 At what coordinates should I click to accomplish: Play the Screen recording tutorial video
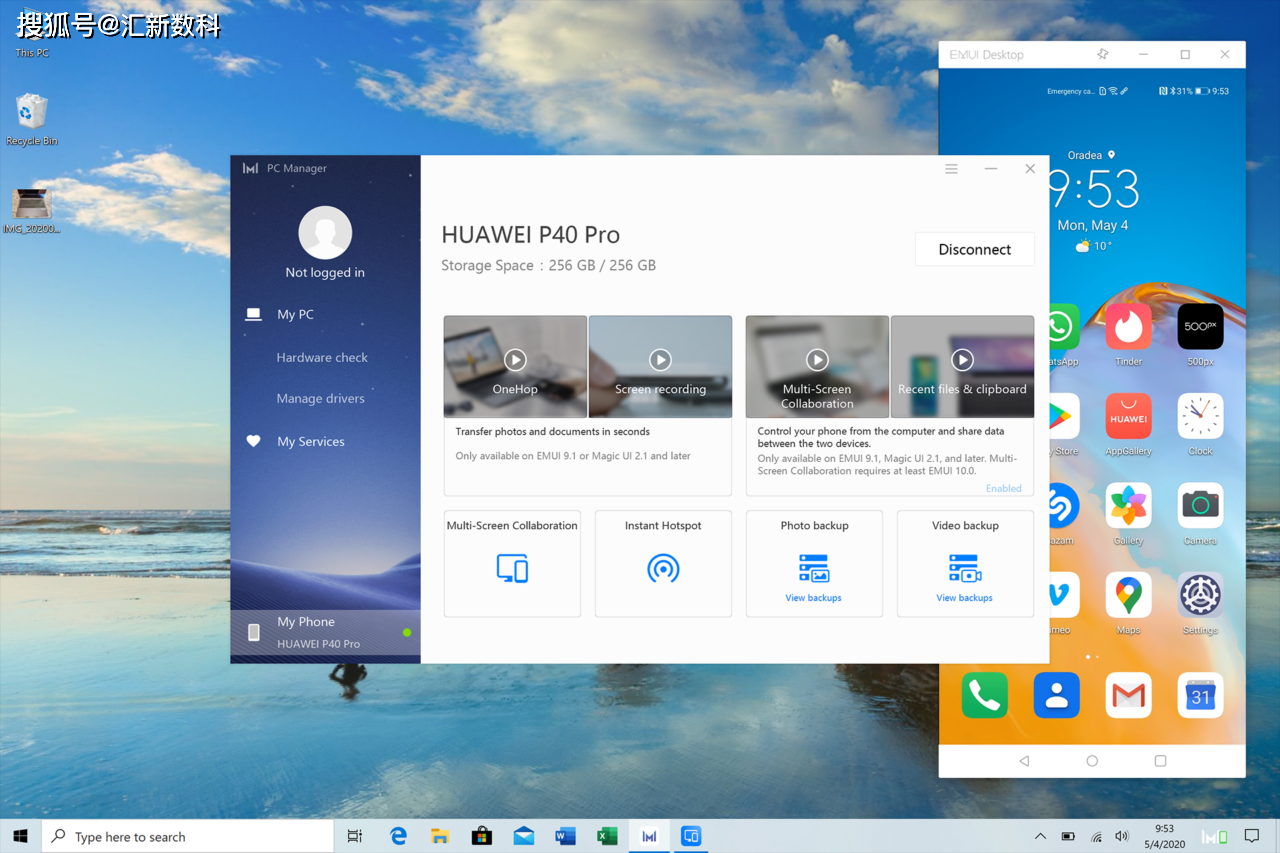[x=660, y=359]
